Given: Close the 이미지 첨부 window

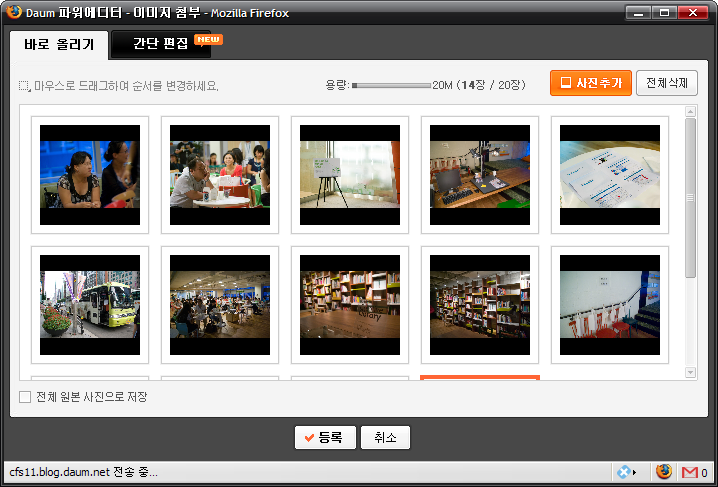Looking at the screenshot, I should (x=693, y=12).
